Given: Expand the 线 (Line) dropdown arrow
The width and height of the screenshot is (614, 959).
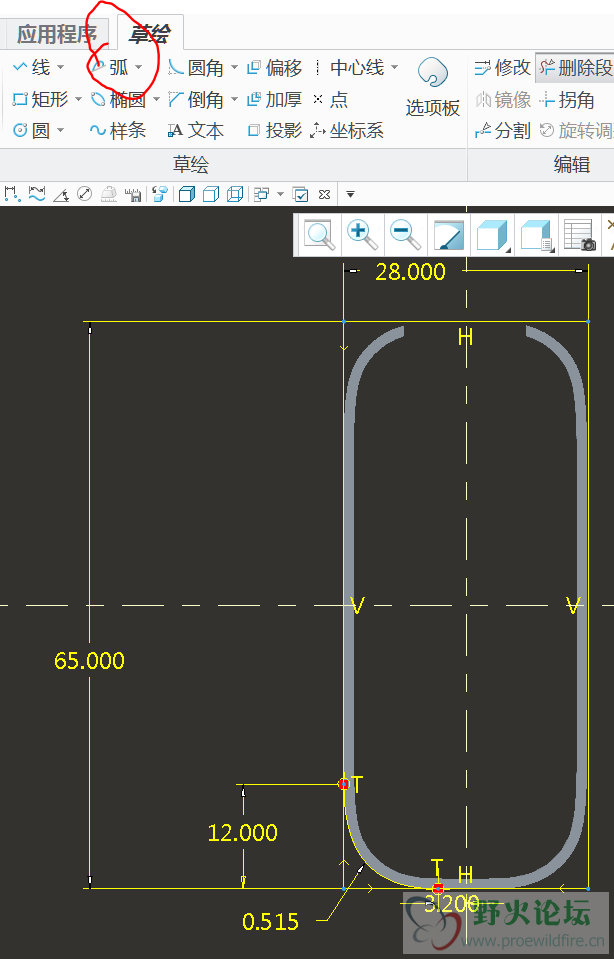Looking at the screenshot, I should tap(61, 67).
